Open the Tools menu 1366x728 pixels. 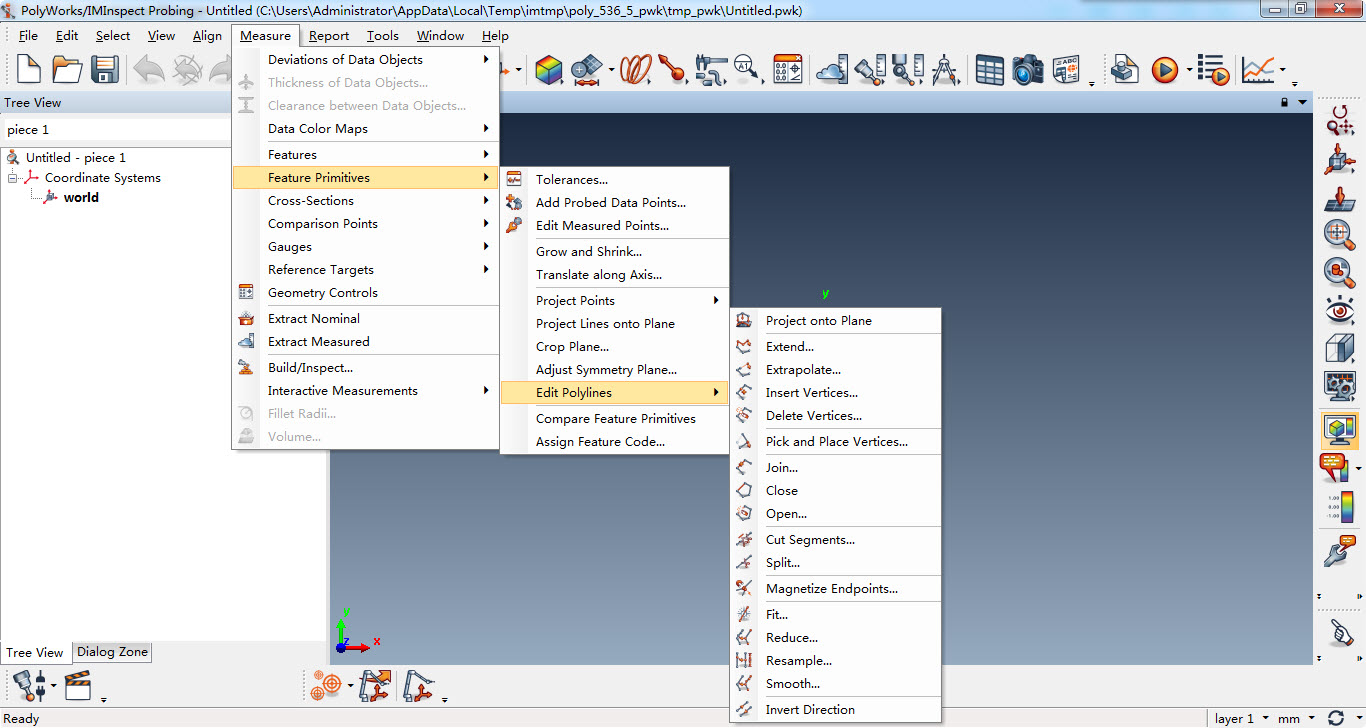[x=382, y=35]
